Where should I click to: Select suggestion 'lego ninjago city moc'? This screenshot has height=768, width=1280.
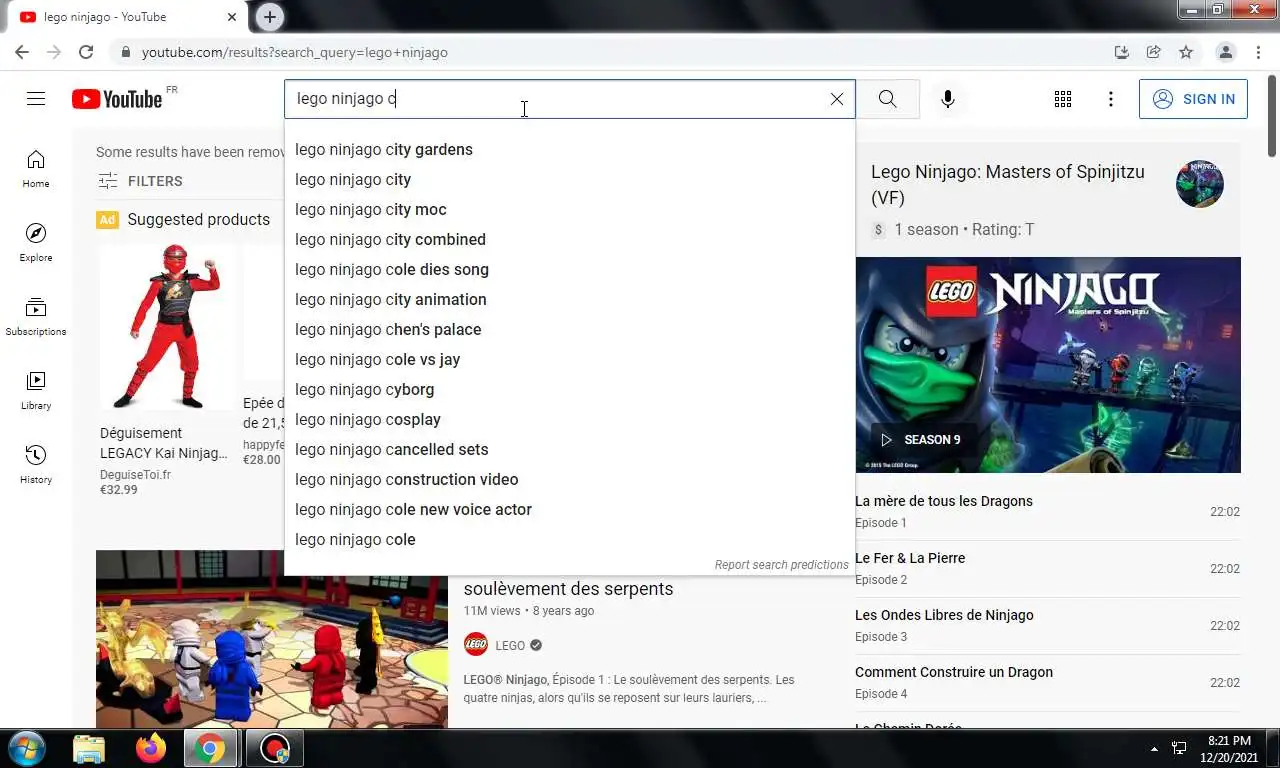570,210
